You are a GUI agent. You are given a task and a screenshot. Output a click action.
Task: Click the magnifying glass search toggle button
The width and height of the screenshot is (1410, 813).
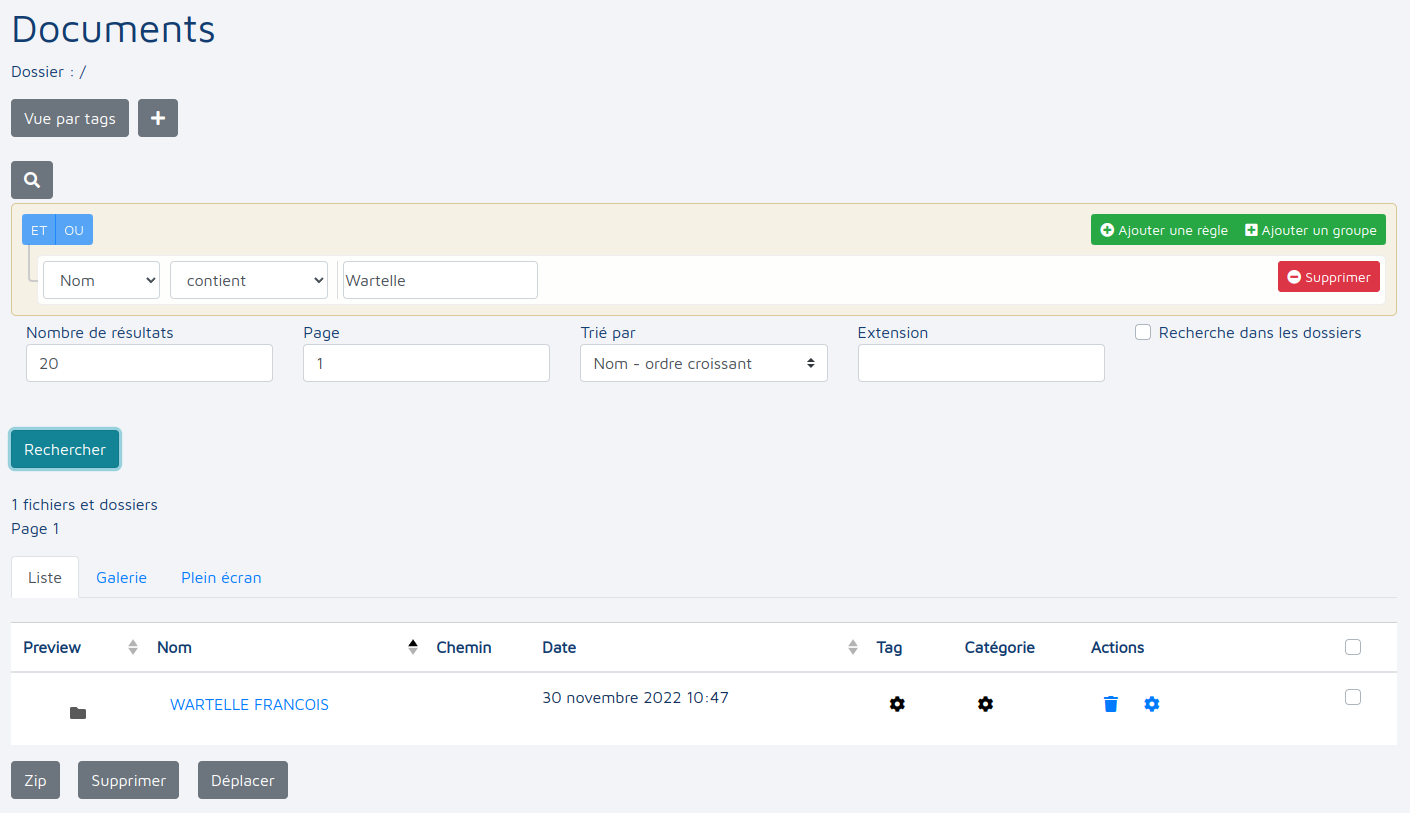(32, 180)
